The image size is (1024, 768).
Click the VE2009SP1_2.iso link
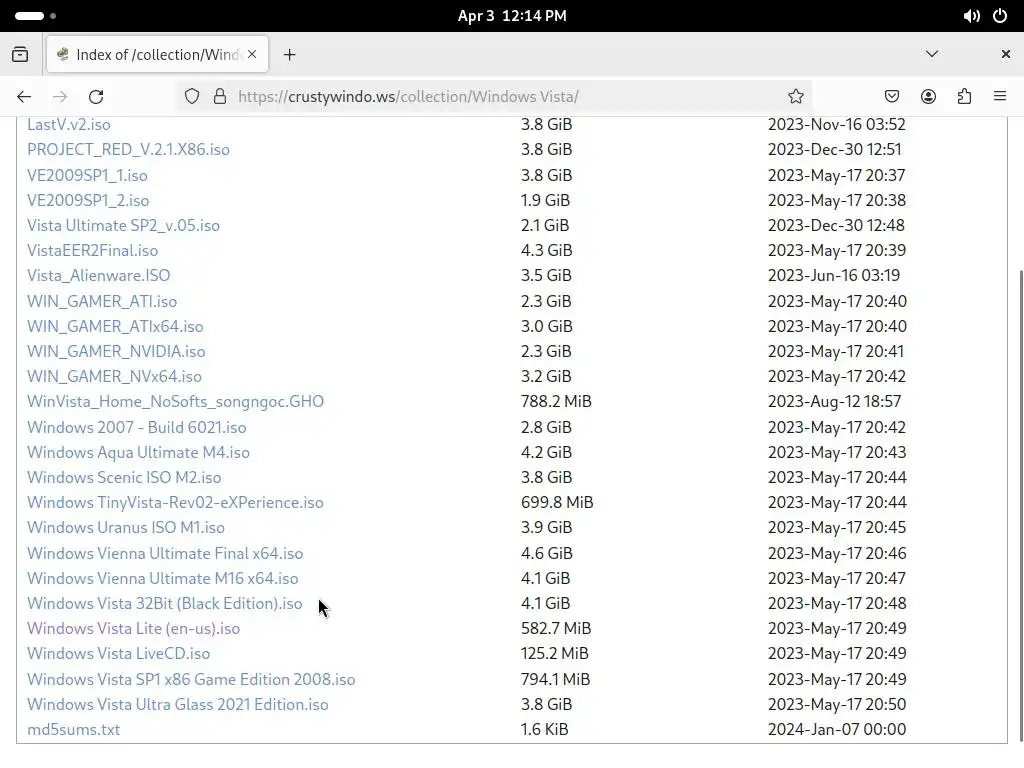pos(88,200)
